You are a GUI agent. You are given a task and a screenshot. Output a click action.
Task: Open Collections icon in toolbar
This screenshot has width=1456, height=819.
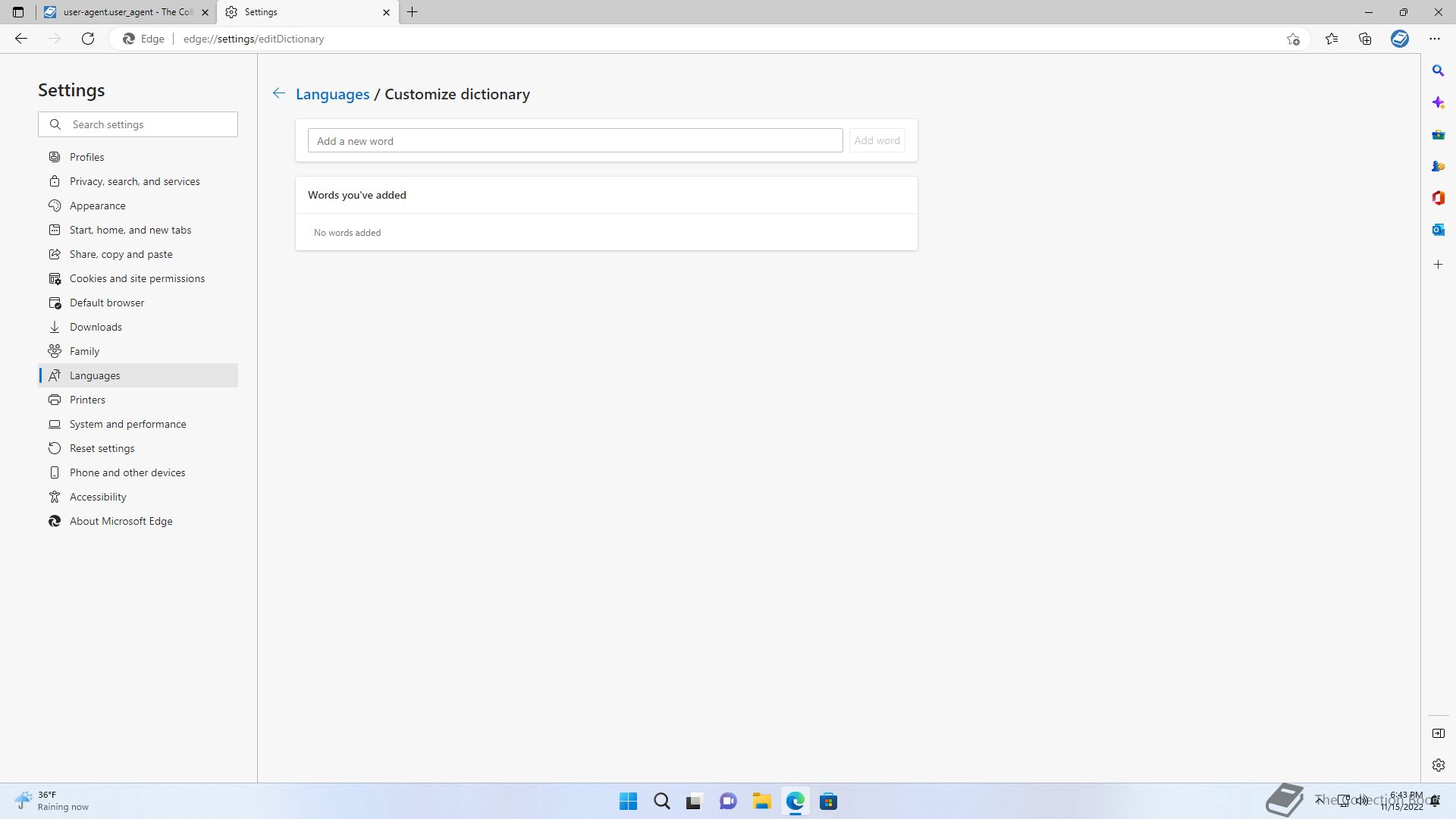click(1365, 39)
